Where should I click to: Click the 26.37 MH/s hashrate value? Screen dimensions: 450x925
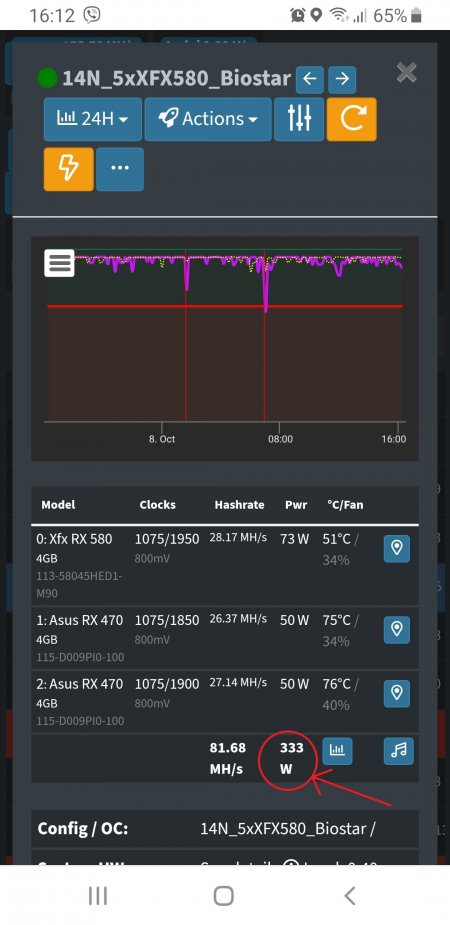tap(238, 619)
